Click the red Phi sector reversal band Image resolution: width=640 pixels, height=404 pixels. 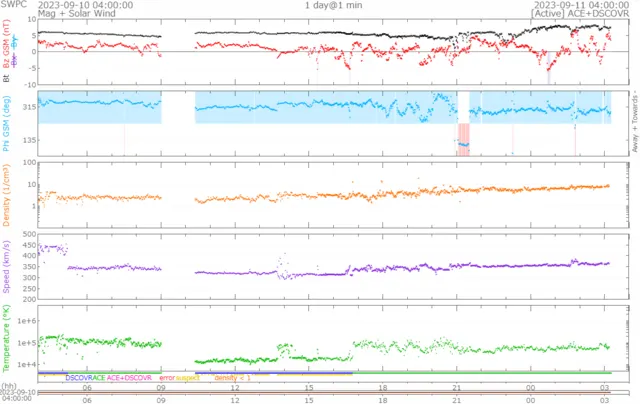tap(463, 138)
